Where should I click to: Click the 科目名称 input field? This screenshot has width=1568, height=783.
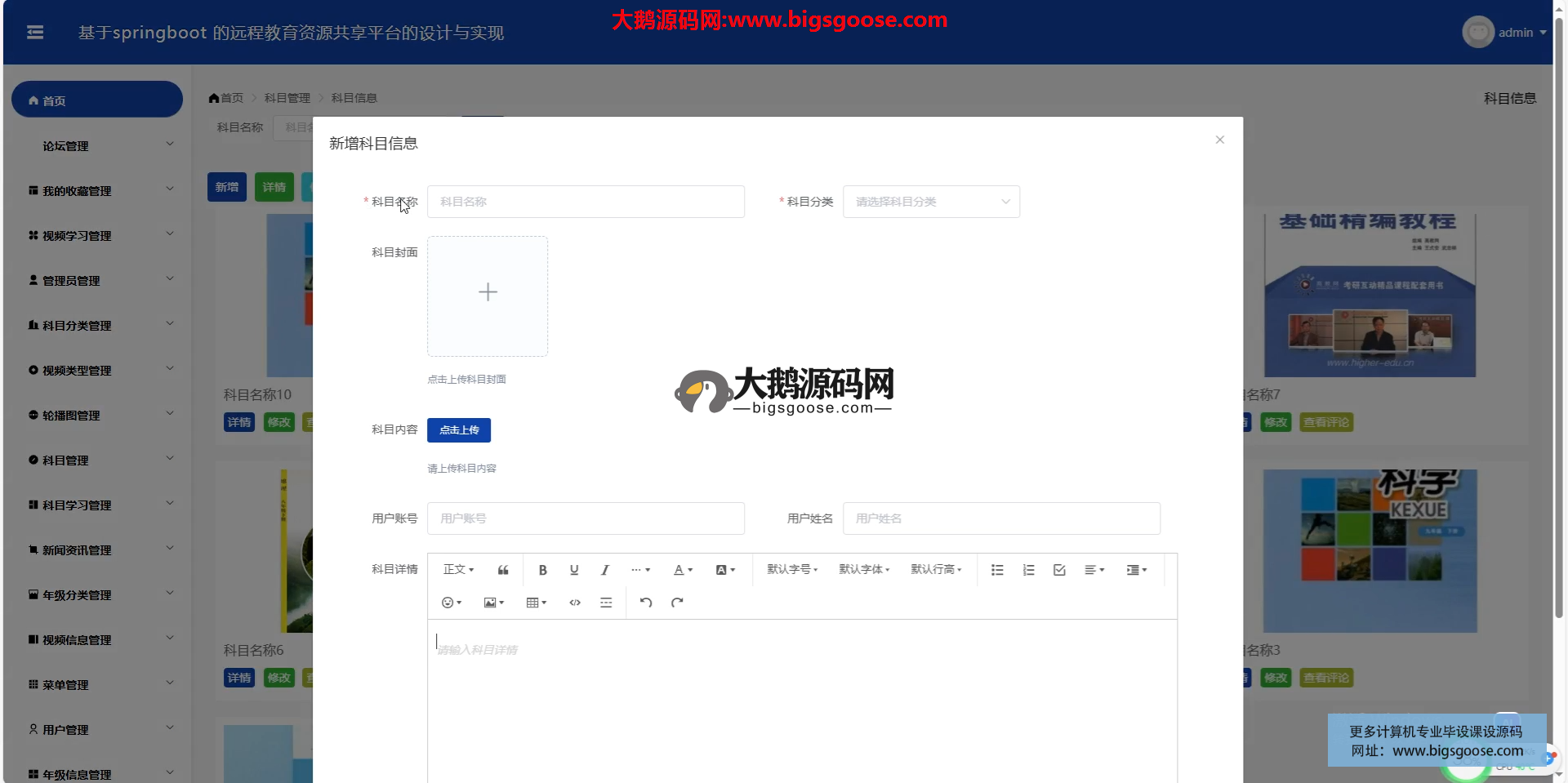point(586,202)
